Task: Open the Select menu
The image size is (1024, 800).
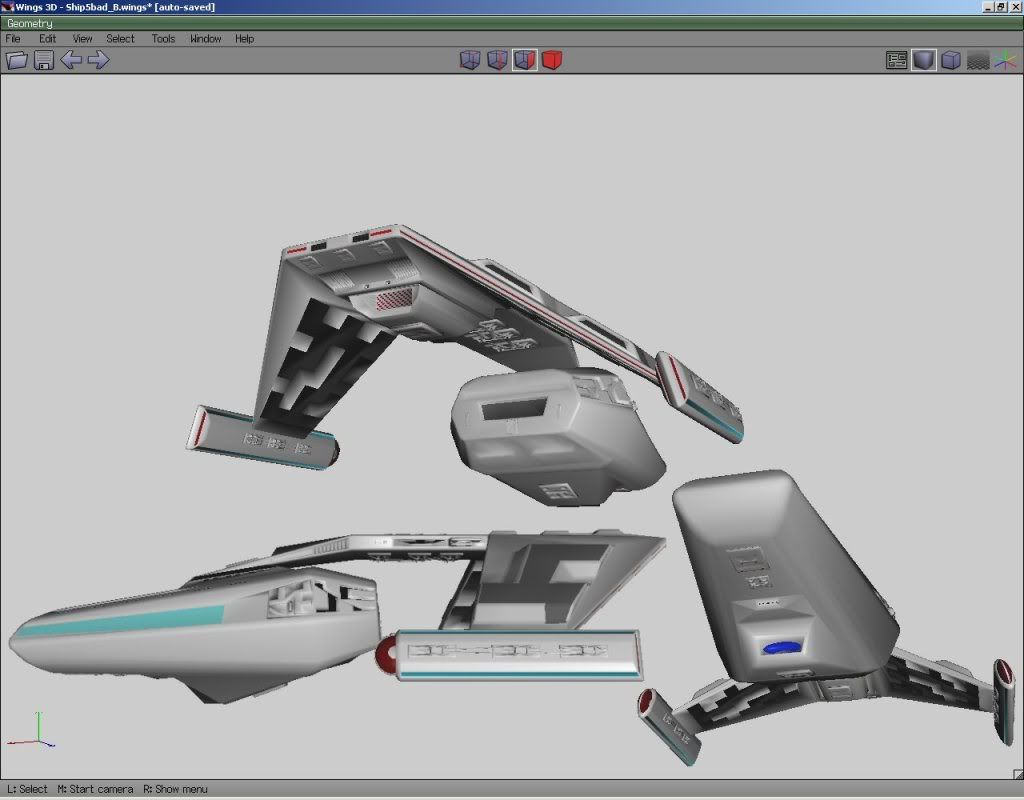Action: [120, 39]
